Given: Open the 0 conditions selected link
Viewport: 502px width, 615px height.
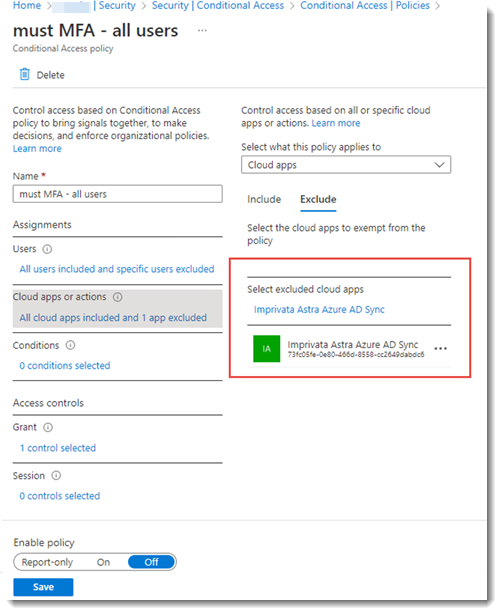Looking at the screenshot, I should click(x=65, y=366).
